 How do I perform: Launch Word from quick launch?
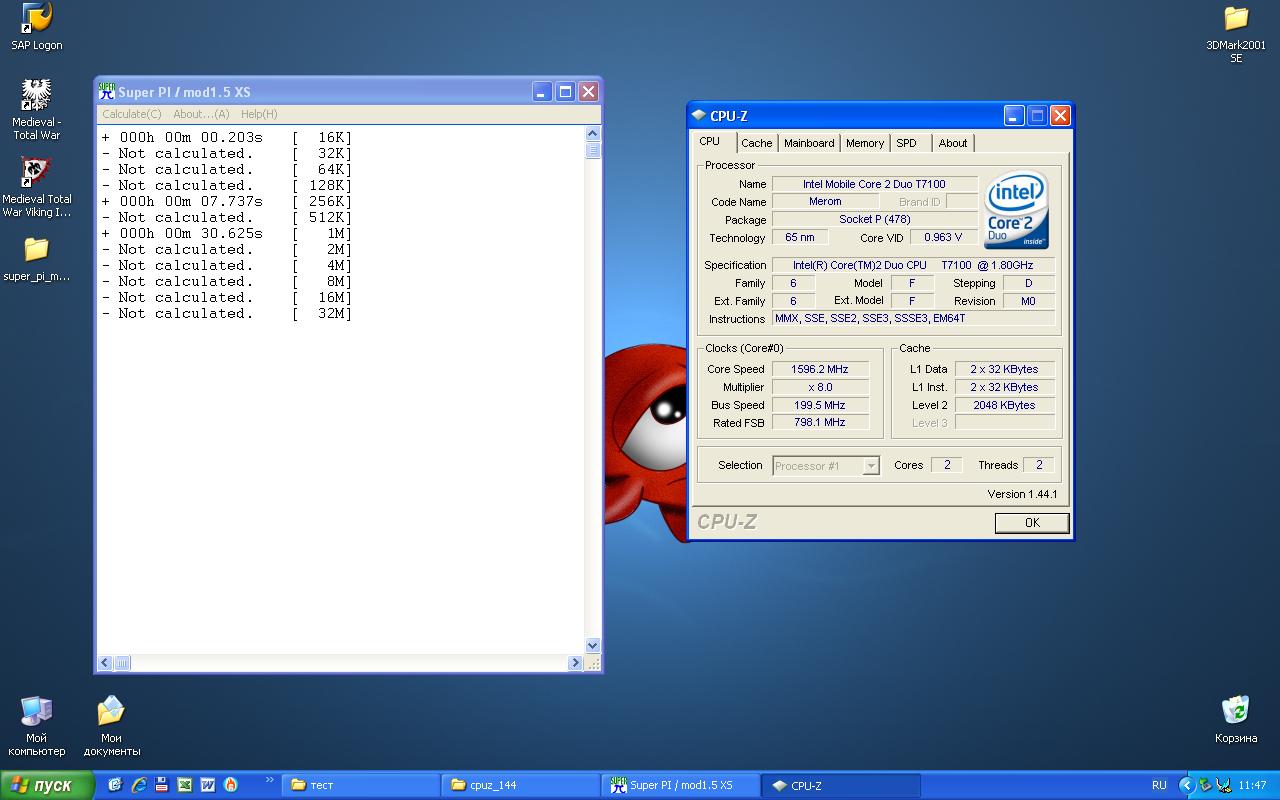[208, 785]
